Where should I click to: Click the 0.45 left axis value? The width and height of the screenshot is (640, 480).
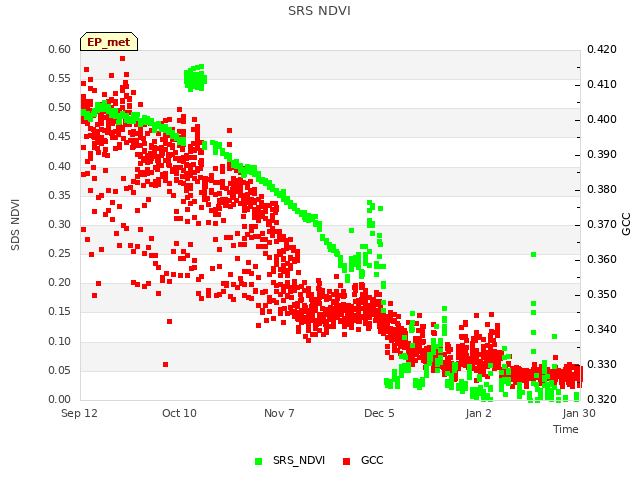pyautogui.click(x=60, y=137)
